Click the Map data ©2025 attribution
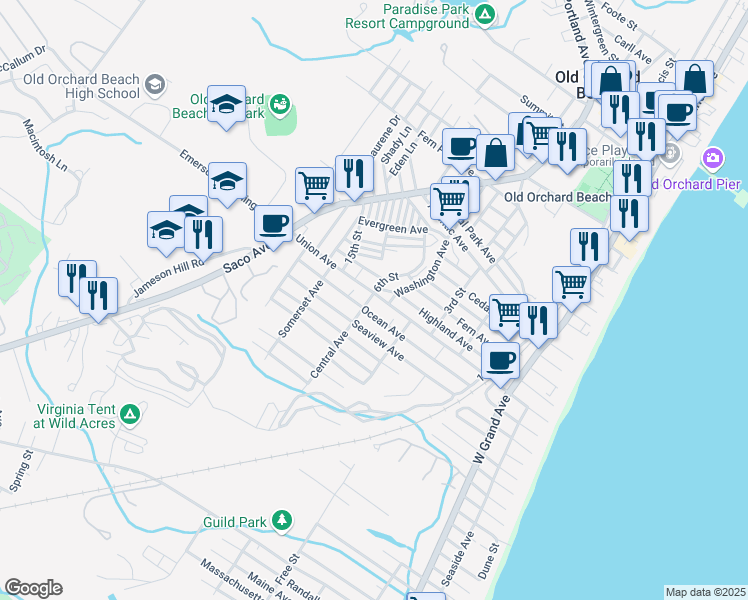Viewport: 748px width, 600px height. 706,592
